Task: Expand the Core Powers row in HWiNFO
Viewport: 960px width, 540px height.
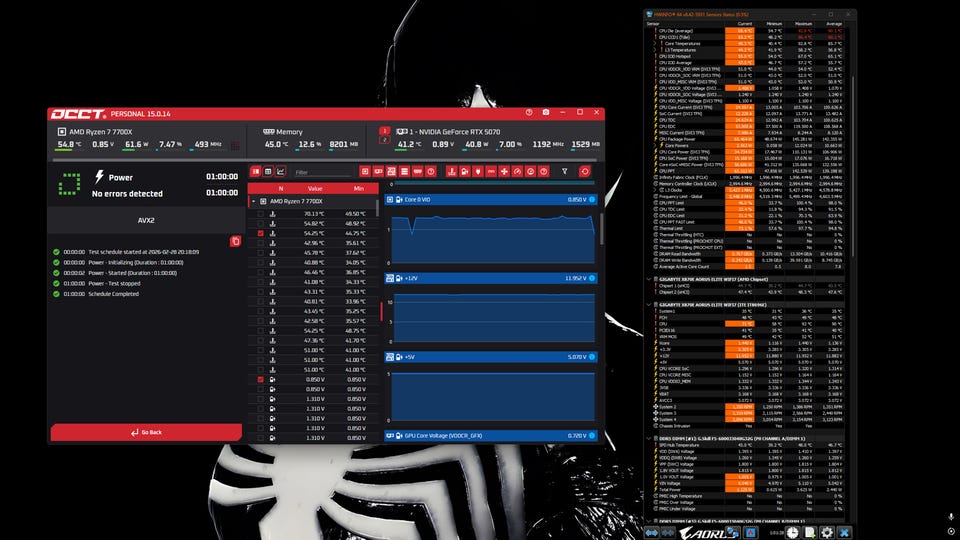Action: [x=654, y=145]
